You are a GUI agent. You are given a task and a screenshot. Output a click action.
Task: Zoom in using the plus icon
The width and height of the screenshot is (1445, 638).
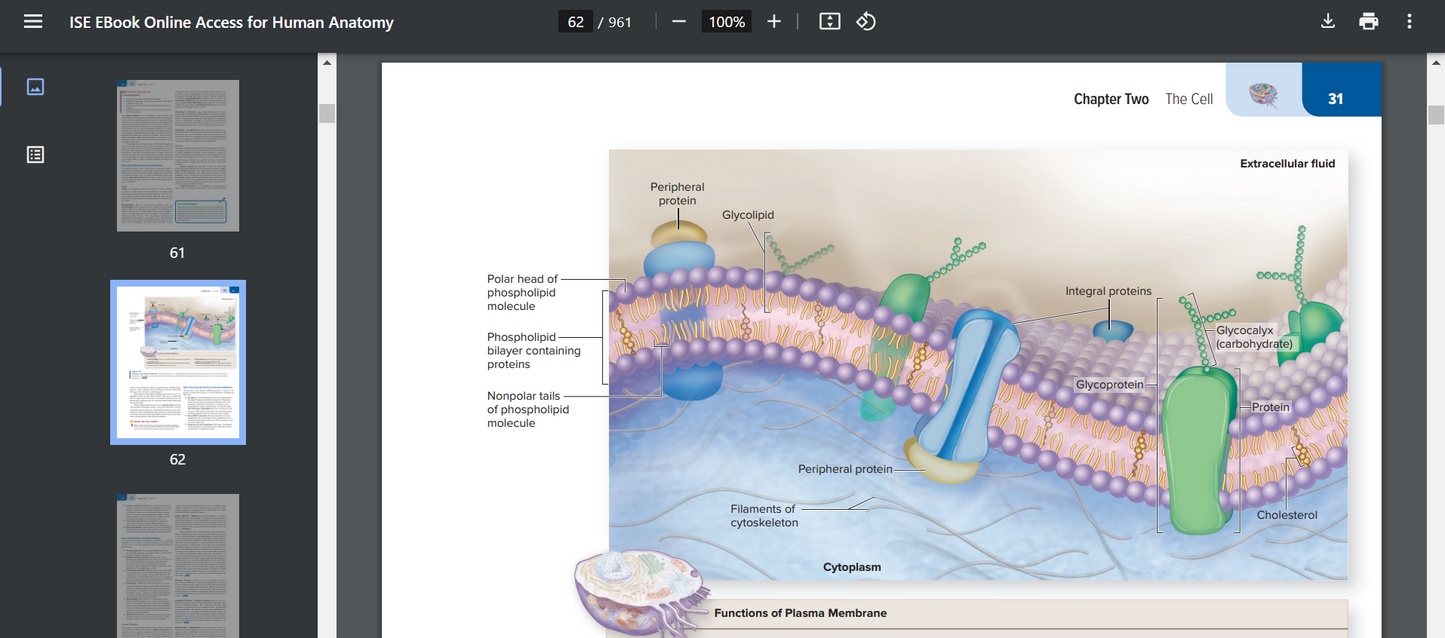pos(773,20)
